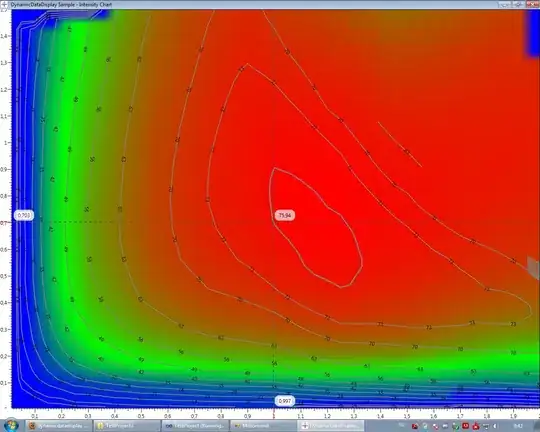
Task: Click the network tray icon
Action: (486, 426)
